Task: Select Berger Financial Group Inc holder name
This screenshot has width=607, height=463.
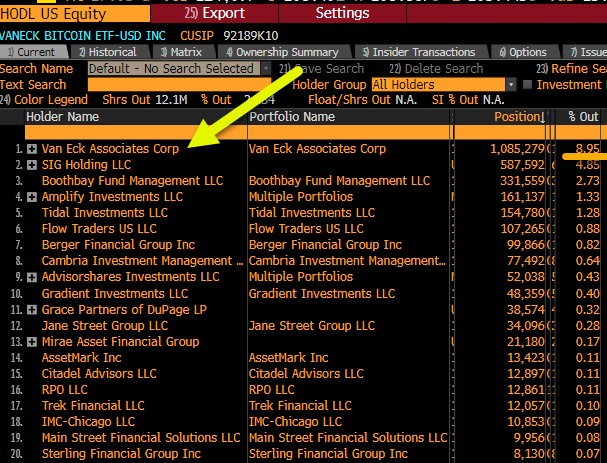Action: [118, 245]
